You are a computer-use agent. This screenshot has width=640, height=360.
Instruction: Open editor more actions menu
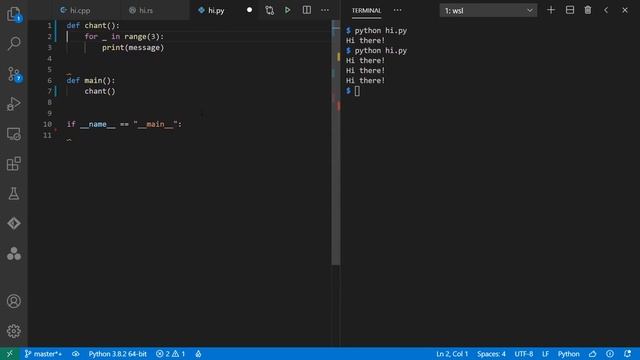[325, 10]
